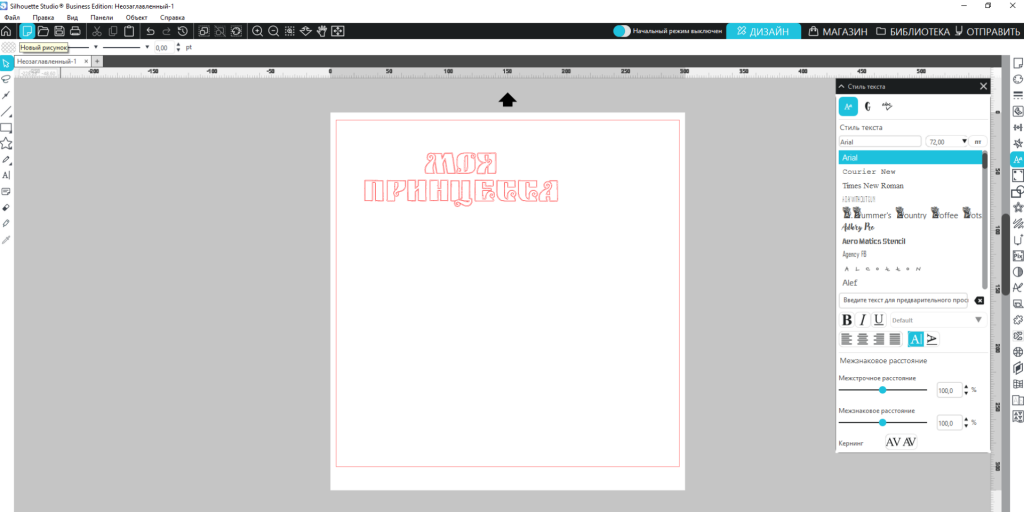The image size is (1024, 512).
Task: Paste from clipboard using the Paste icon
Action: [129, 31]
